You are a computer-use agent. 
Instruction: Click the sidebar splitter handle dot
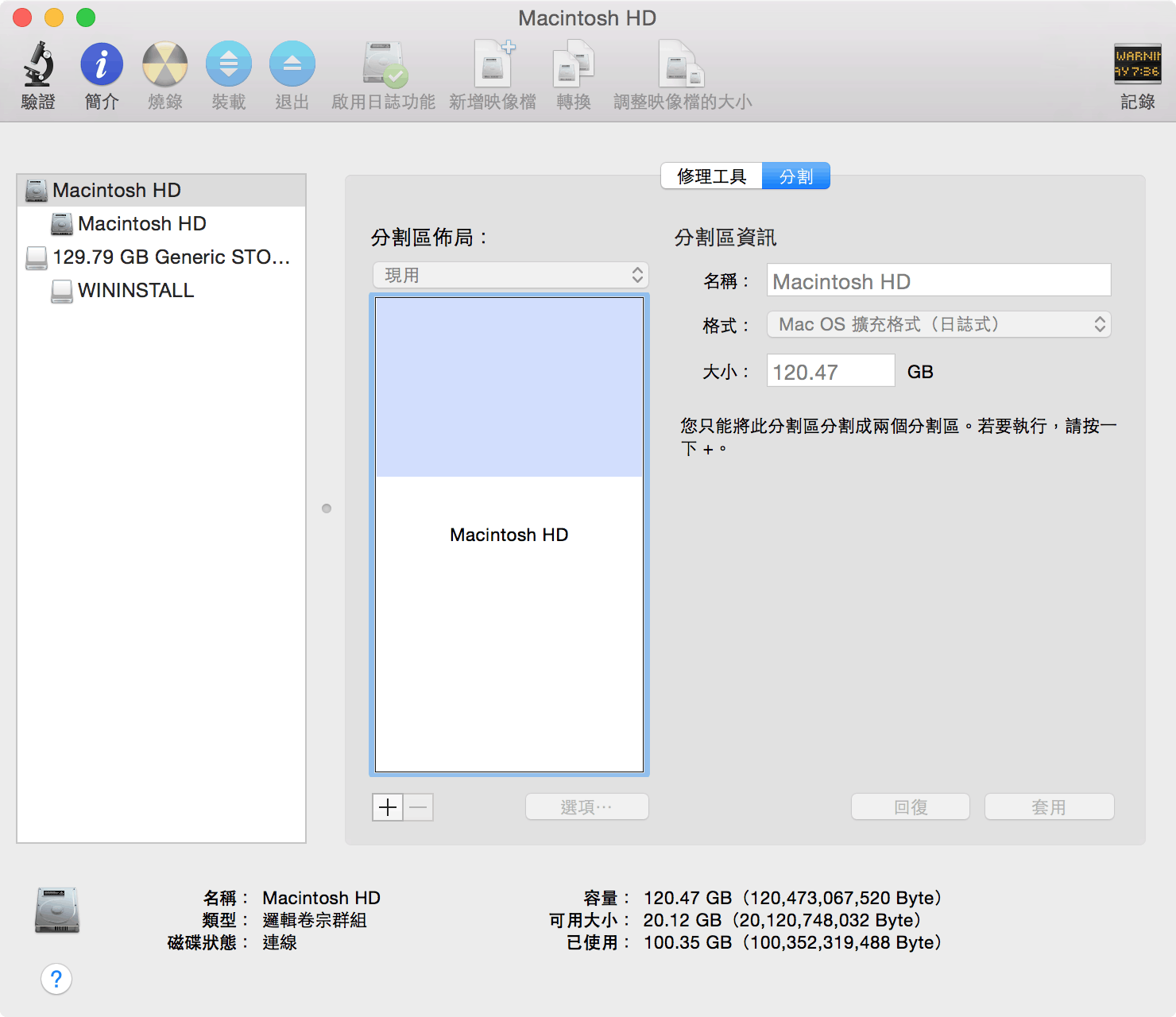327,508
